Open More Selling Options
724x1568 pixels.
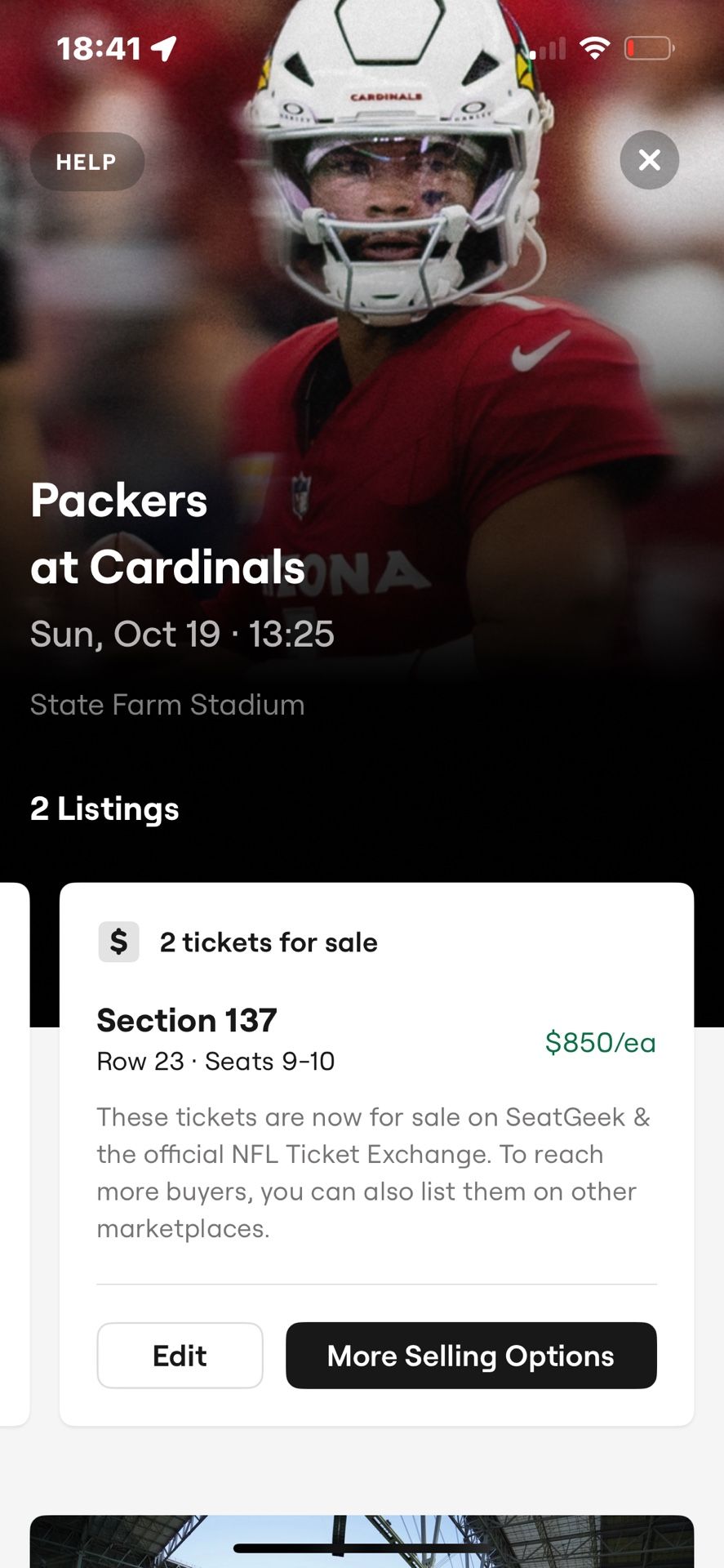point(471,1356)
